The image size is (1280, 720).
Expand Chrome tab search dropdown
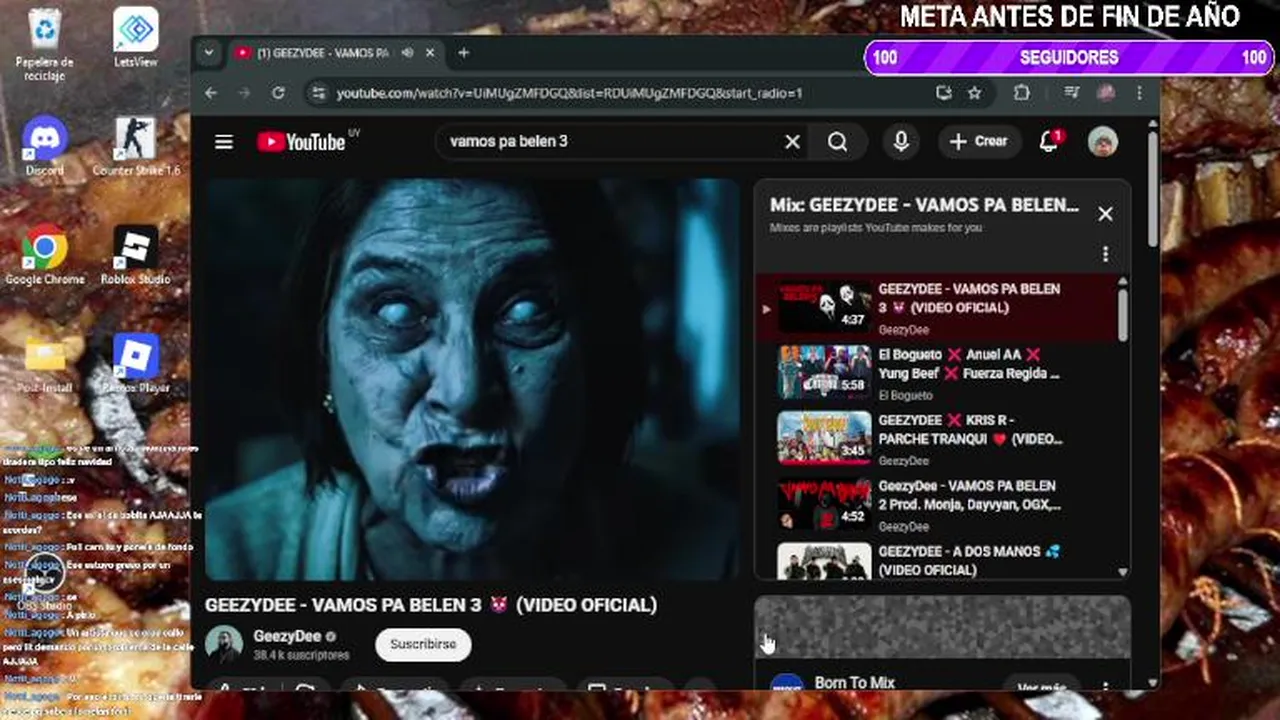208,53
